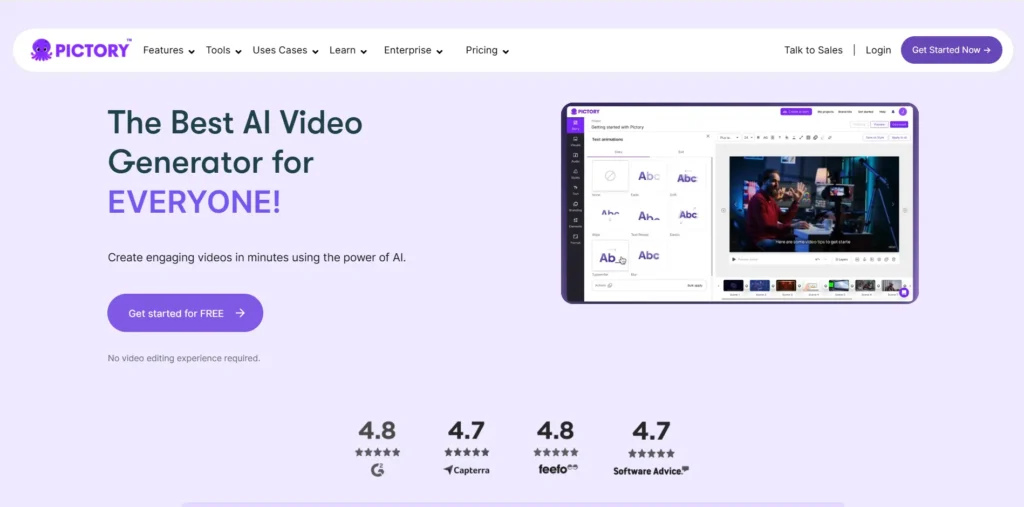Viewport: 1024px width, 507px height.
Task: Click the Login link
Action: tap(878, 50)
